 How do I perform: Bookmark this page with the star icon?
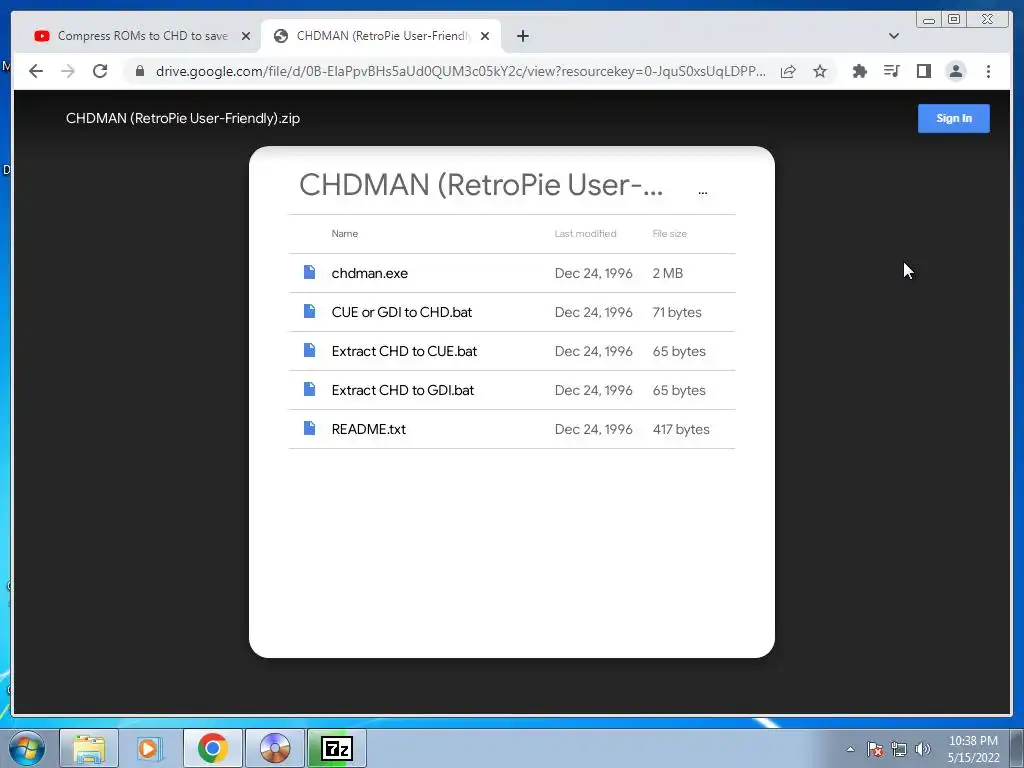coord(820,71)
